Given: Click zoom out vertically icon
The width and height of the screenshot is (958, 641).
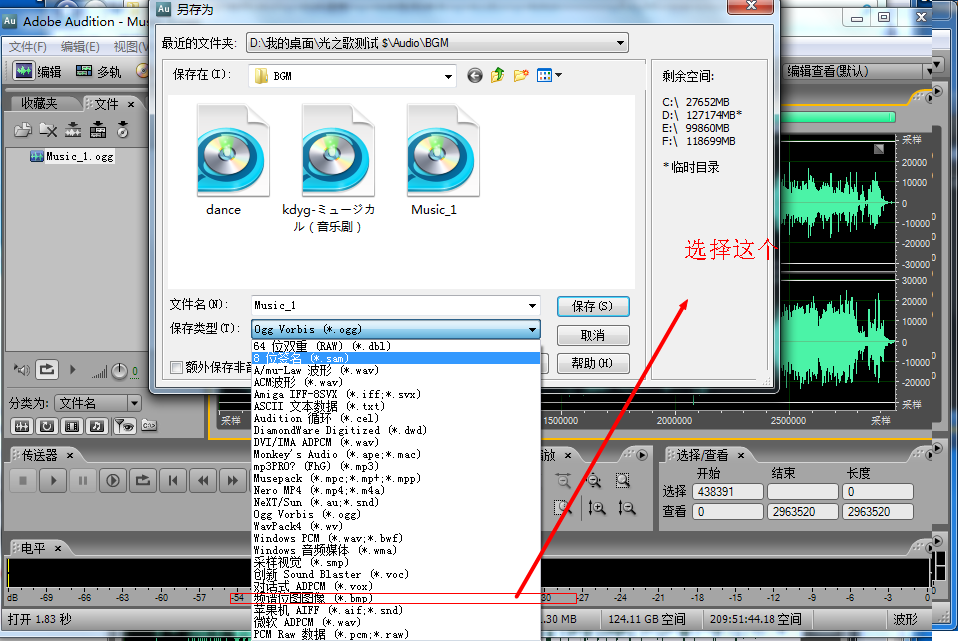Looking at the screenshot, I should click(x=626, y=507).
